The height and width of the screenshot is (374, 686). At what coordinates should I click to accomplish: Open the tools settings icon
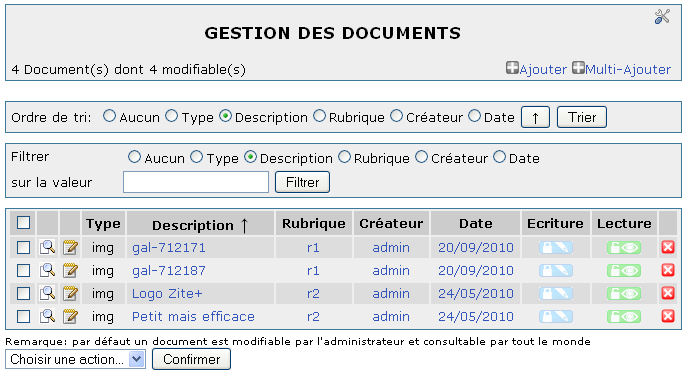pos(662,17)
